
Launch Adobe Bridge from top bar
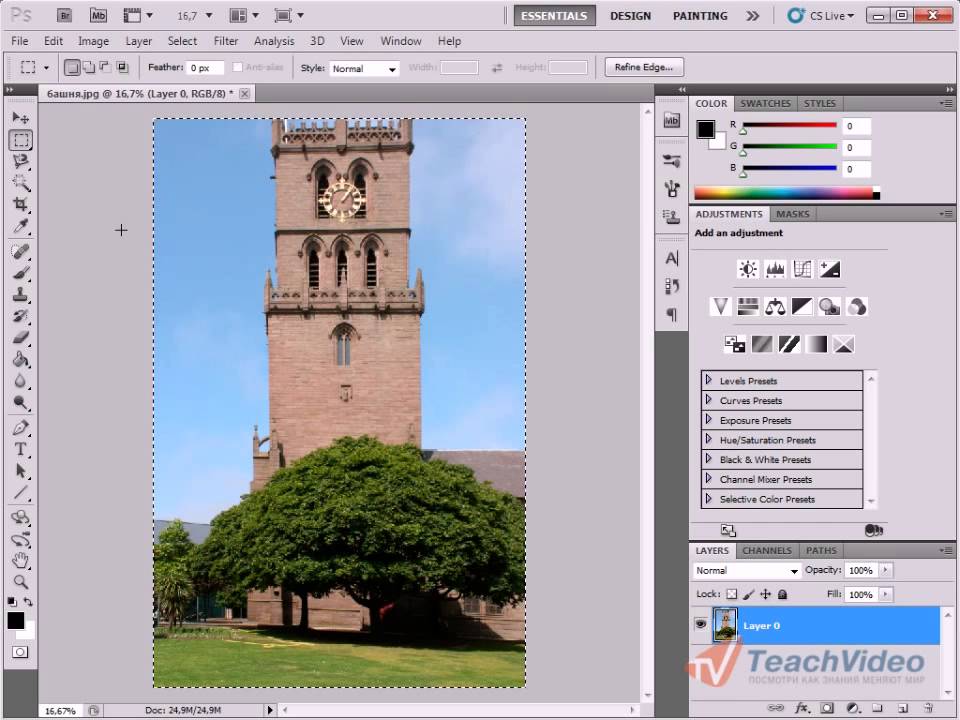tap(65, 16)
